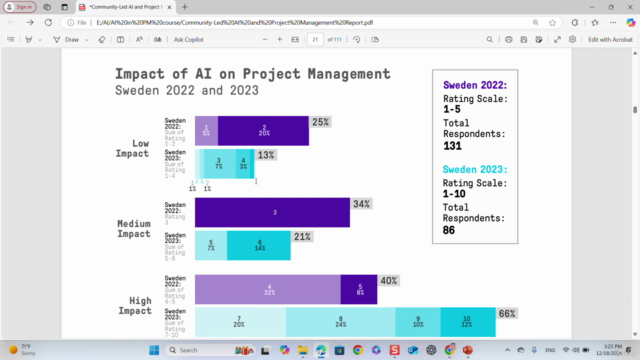
Task: Open the PDF table of contents sidebar
Action: [11, 40]
